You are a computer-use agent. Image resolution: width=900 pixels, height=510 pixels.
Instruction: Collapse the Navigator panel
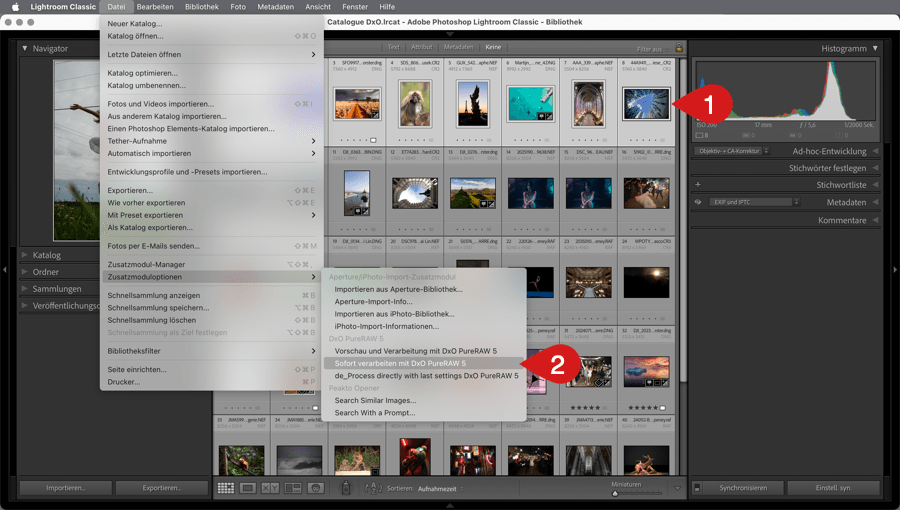pyautogui.click(x=25, y=48)
